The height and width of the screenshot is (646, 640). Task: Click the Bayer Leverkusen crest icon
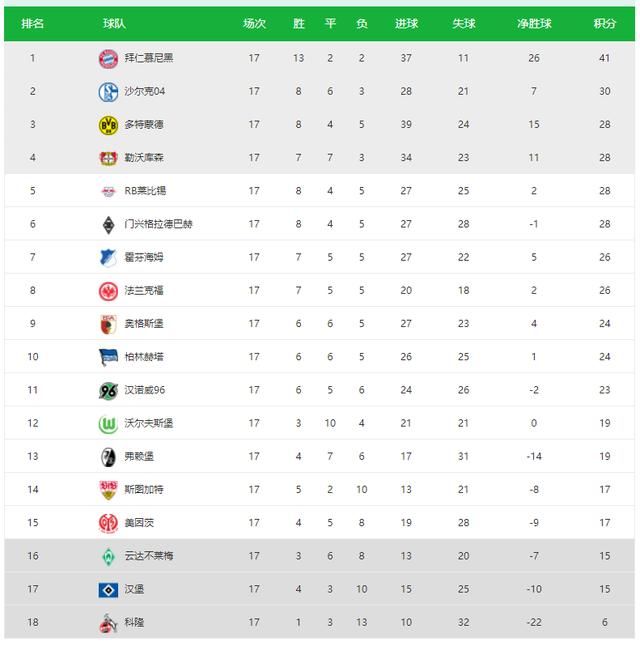108,158
